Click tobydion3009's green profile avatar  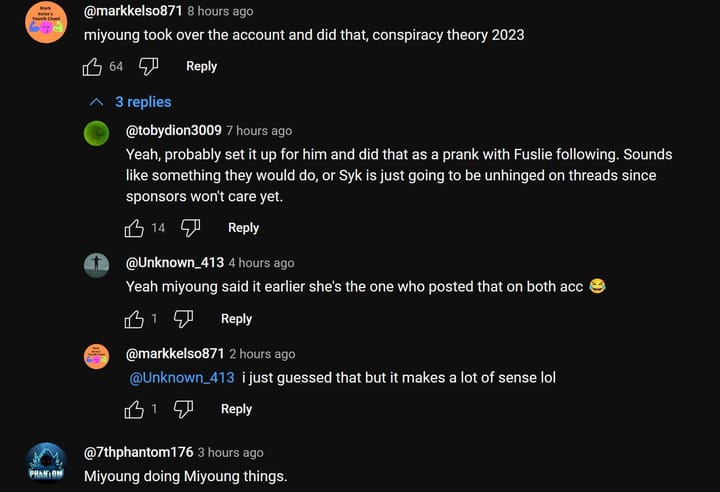coord(97,133)
